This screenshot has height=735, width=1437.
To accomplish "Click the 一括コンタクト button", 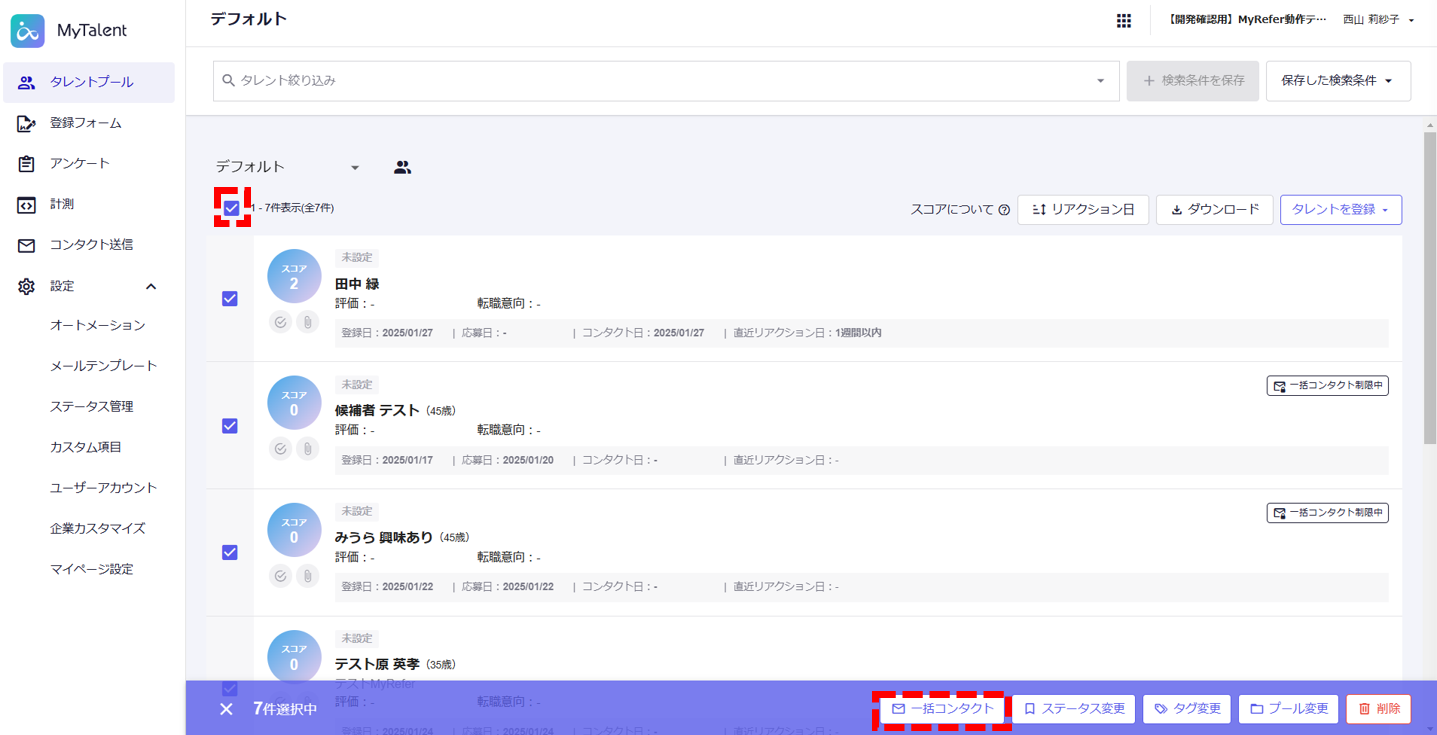I will 942,709.
